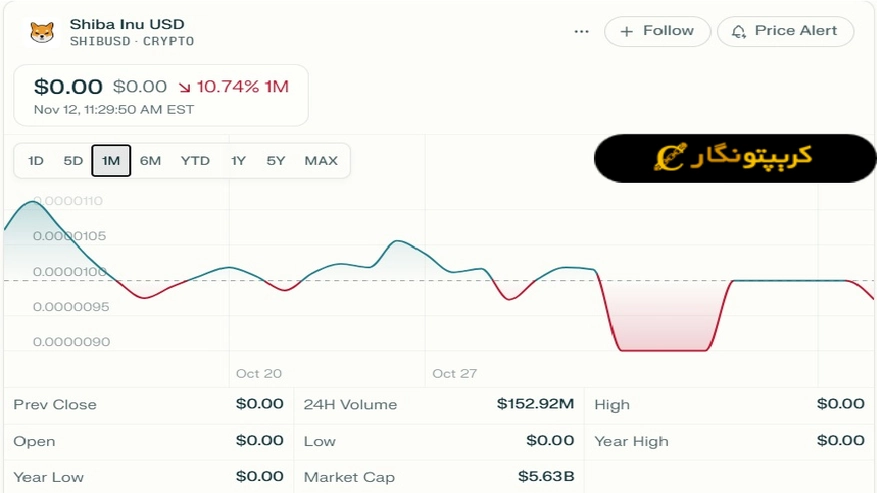Open the three-dots more options menu

click(x=582, y=32)
